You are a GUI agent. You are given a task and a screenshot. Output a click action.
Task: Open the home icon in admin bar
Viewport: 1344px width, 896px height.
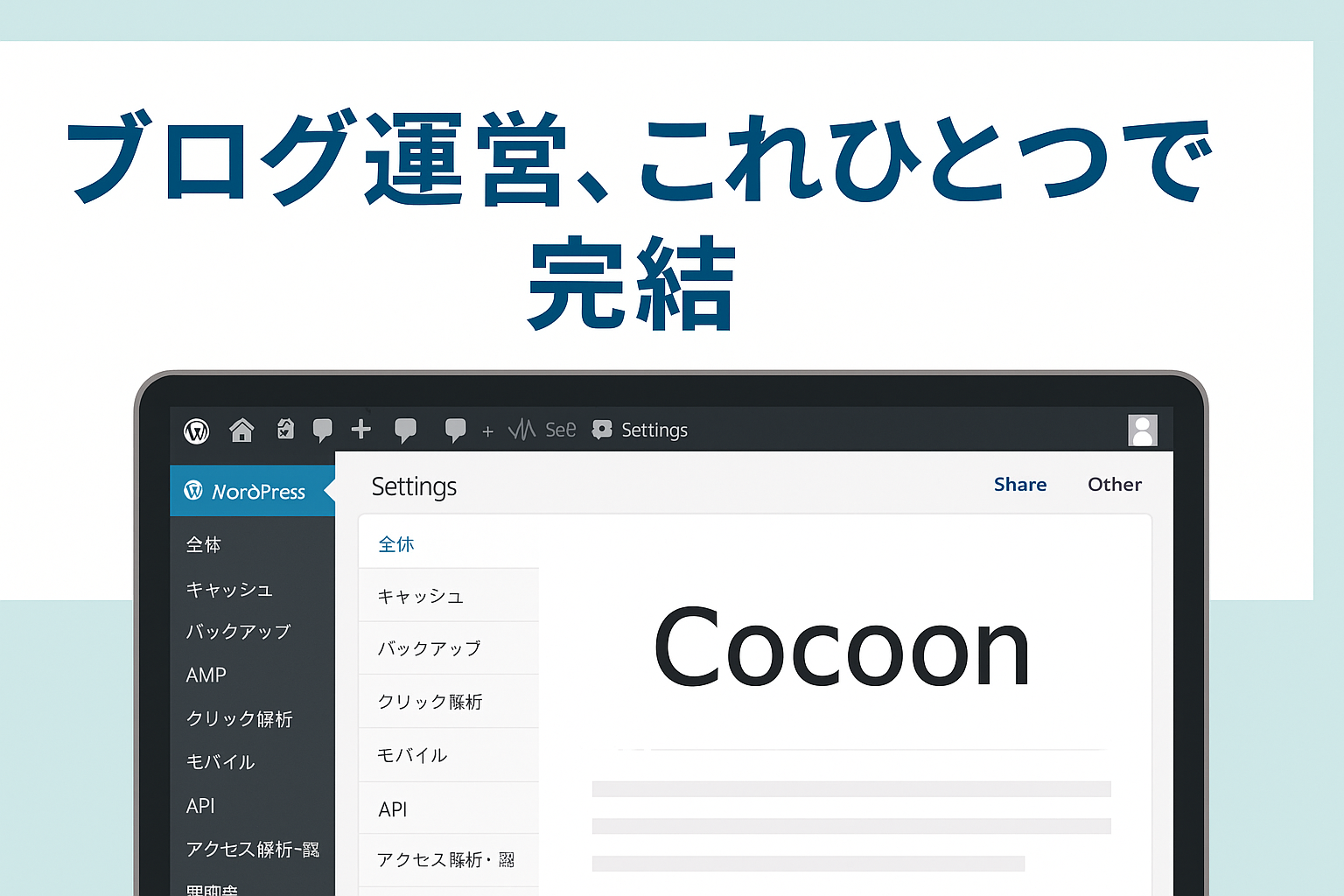click(241, 430)
